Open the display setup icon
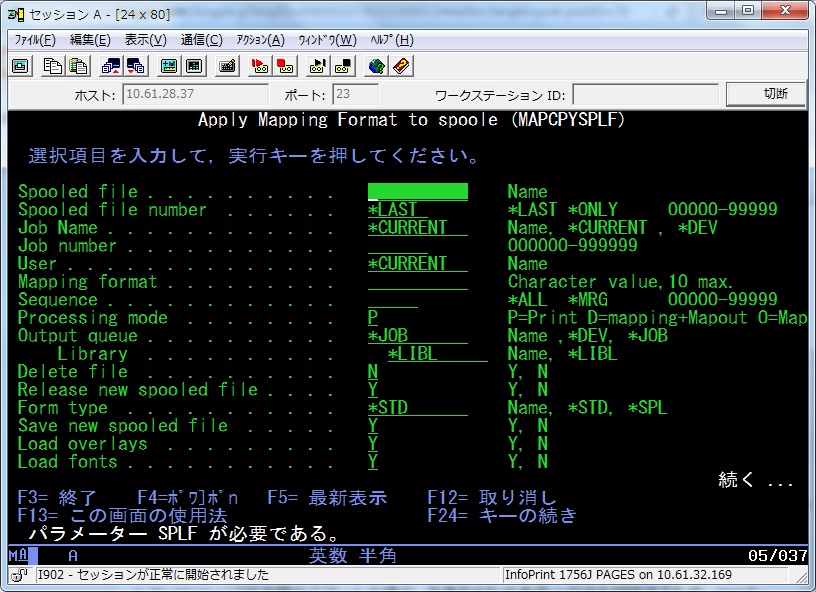This screenshot has width=816, height=592. coord(169,66)
